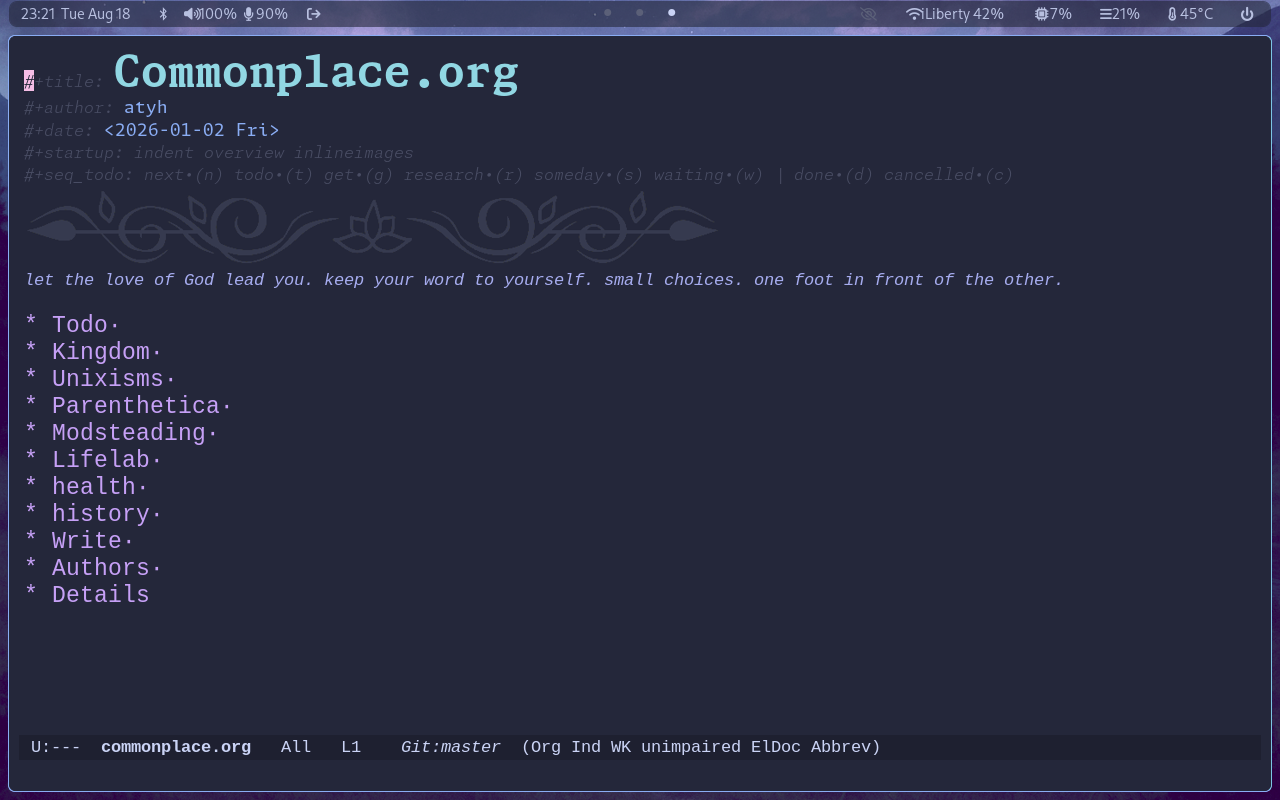Expand the Modsteading heading
1280x800 pixels.
click(x=128, y=433)
